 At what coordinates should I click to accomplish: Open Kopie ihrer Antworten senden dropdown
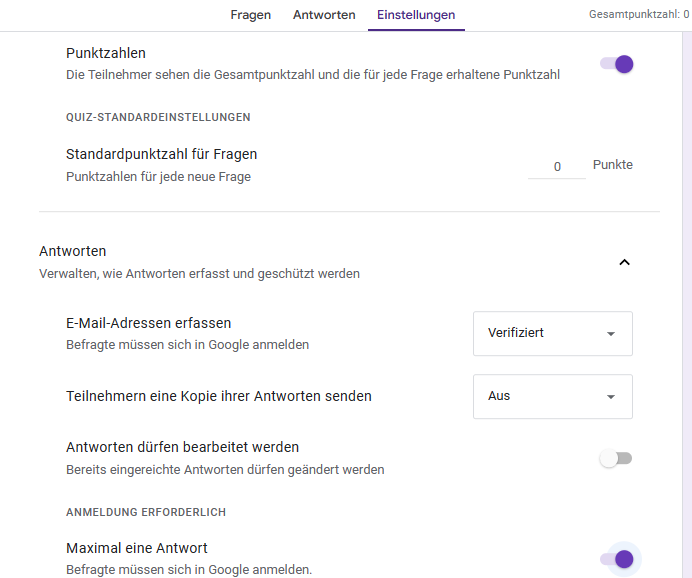click(552, 396)
